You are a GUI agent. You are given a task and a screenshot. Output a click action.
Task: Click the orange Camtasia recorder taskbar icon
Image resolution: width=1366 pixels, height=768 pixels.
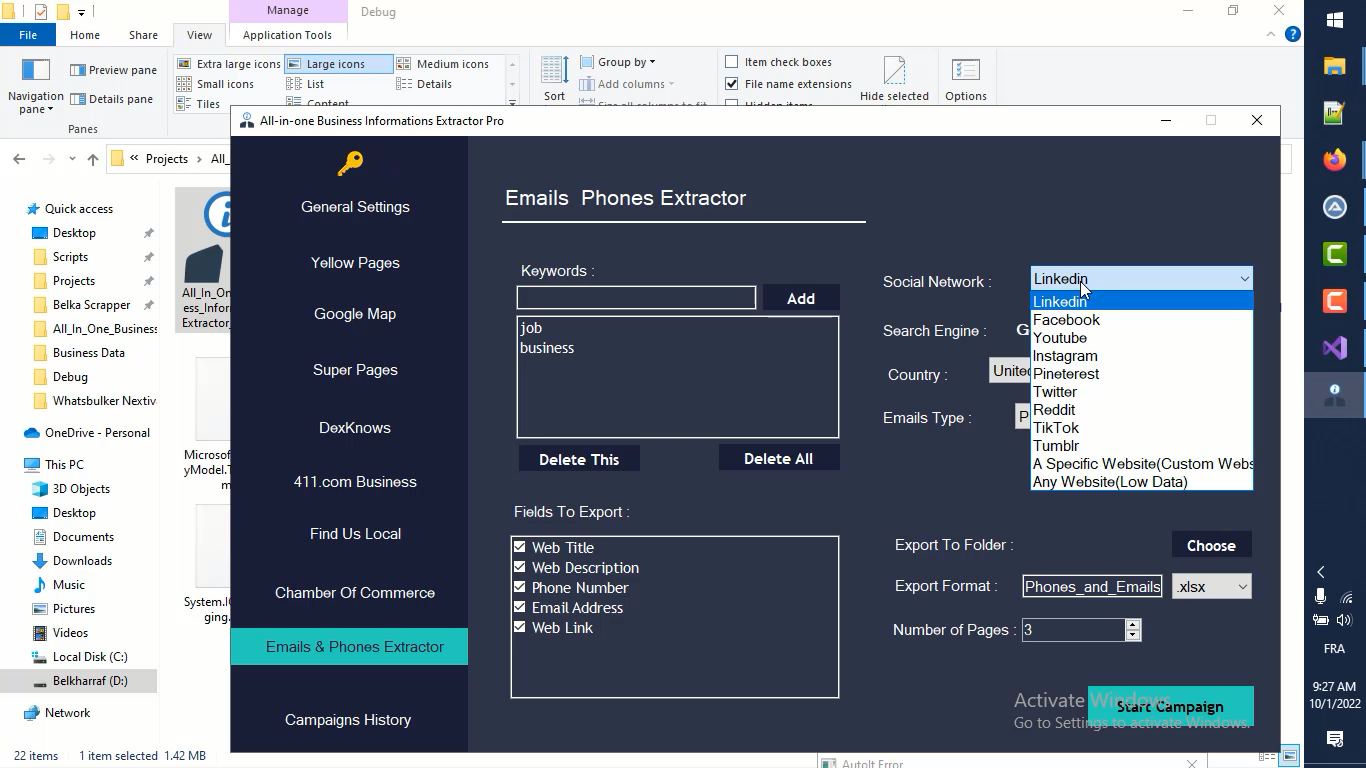(1335, 300)
